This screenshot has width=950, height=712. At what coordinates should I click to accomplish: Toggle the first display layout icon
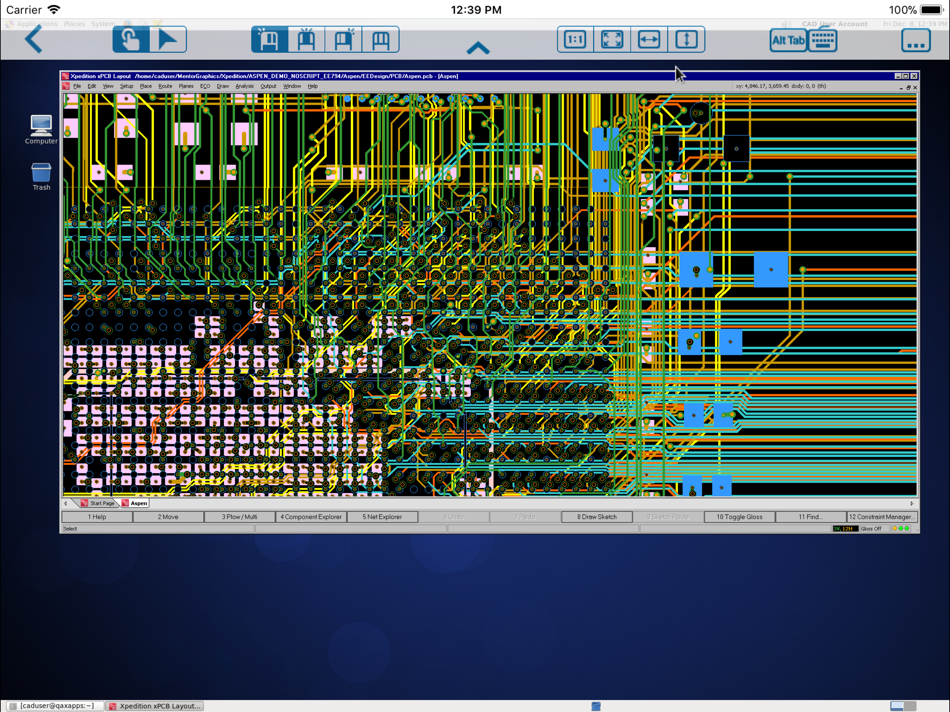(270, 40)
